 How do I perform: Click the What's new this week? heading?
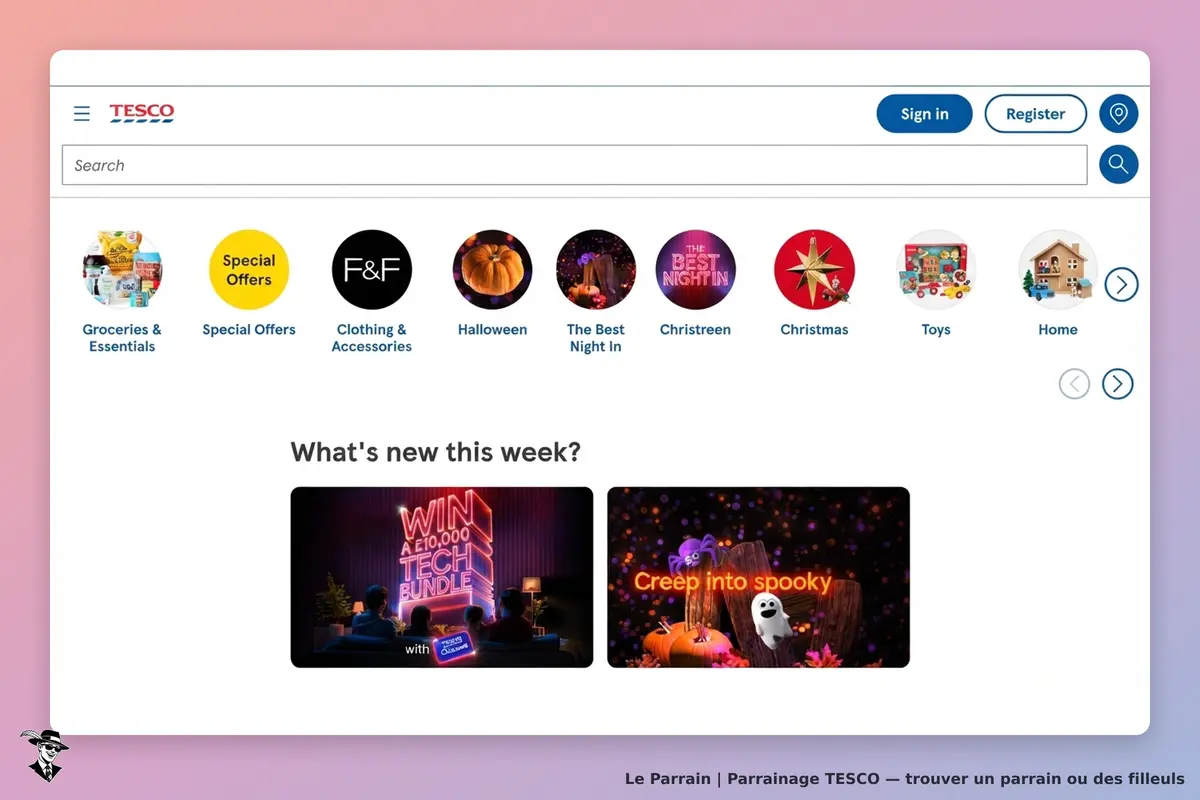tap(436, 452)
